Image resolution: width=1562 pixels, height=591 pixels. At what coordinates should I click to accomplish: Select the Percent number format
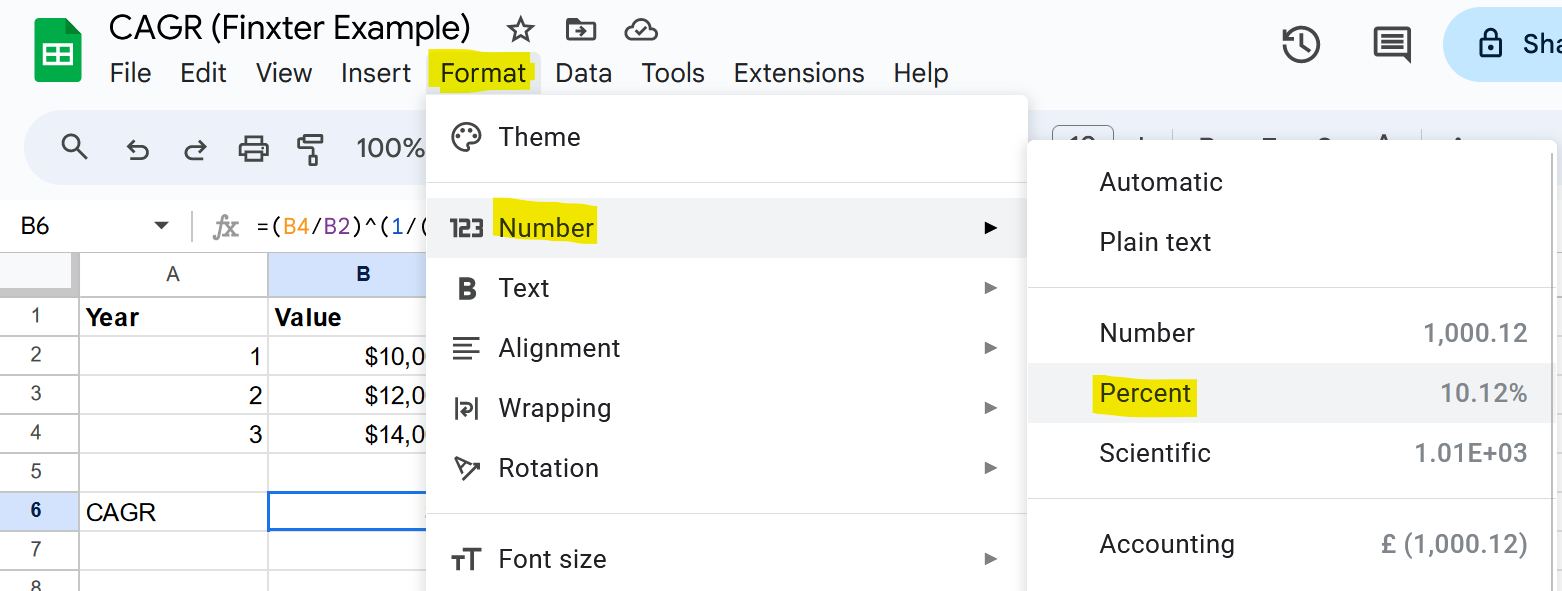[1145, 393]
